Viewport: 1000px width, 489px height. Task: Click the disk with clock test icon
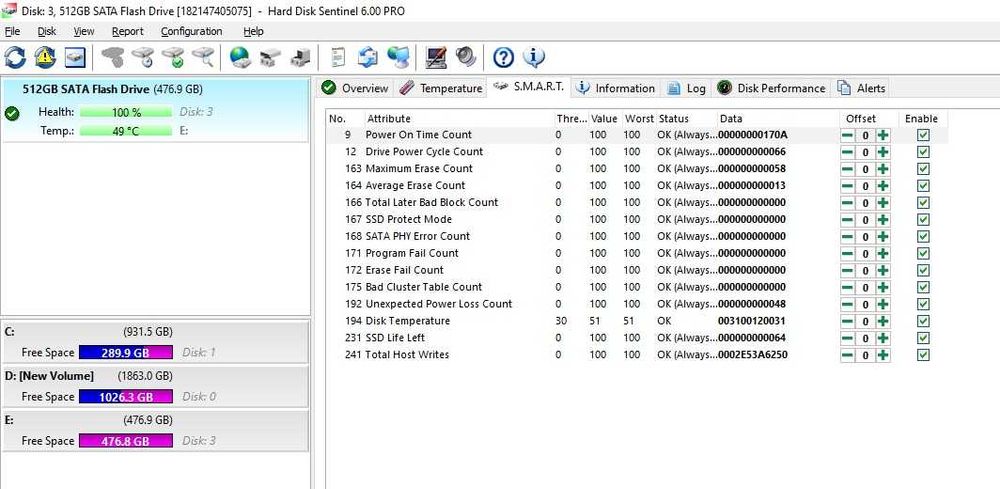click(143, 57)
